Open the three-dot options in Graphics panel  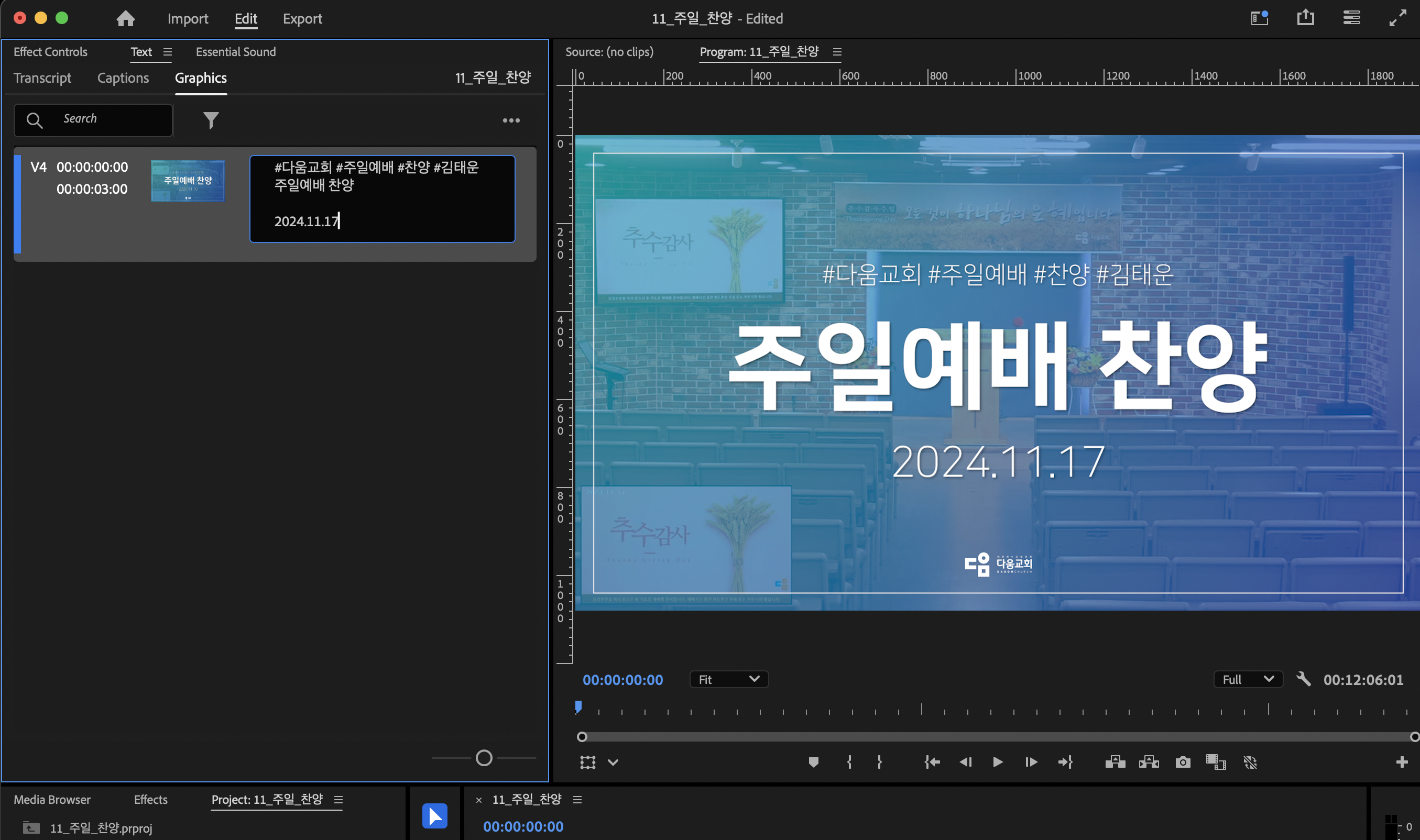(x=511, y=120)
